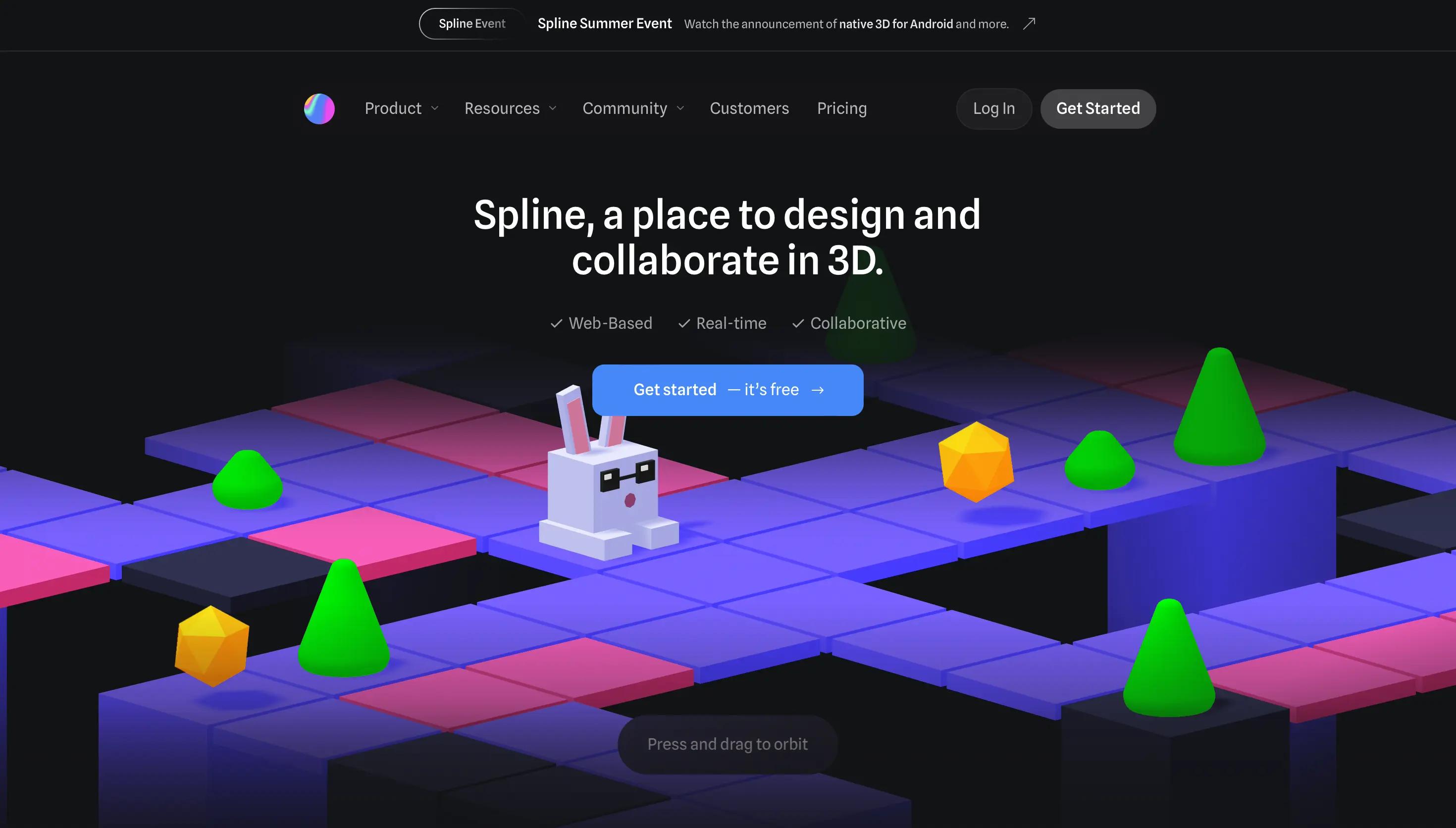Expand the Community dropdown menu
This screenshot has height=828, width=1456.
633,108
